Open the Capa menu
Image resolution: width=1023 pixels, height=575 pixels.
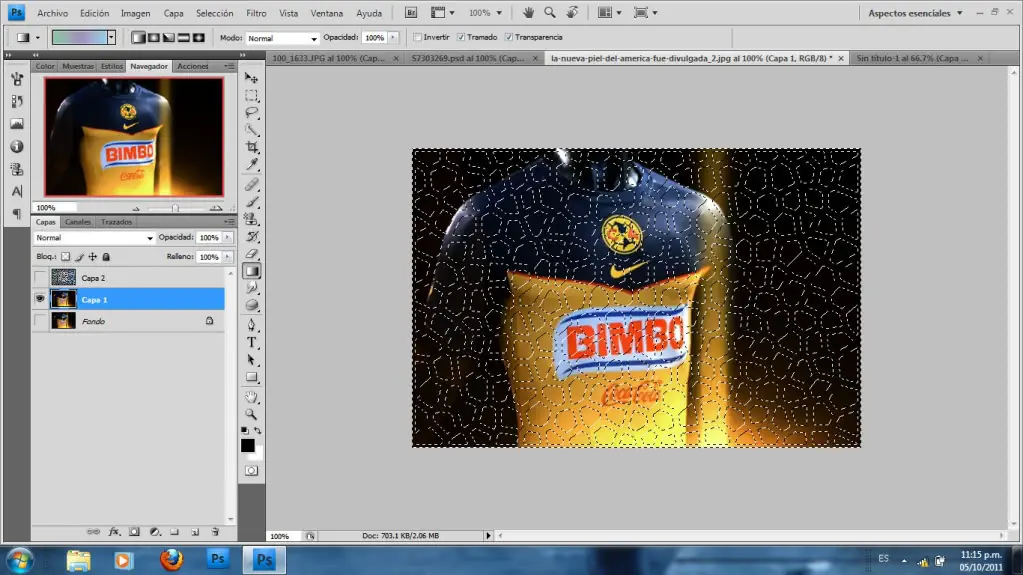click(173, 13)
